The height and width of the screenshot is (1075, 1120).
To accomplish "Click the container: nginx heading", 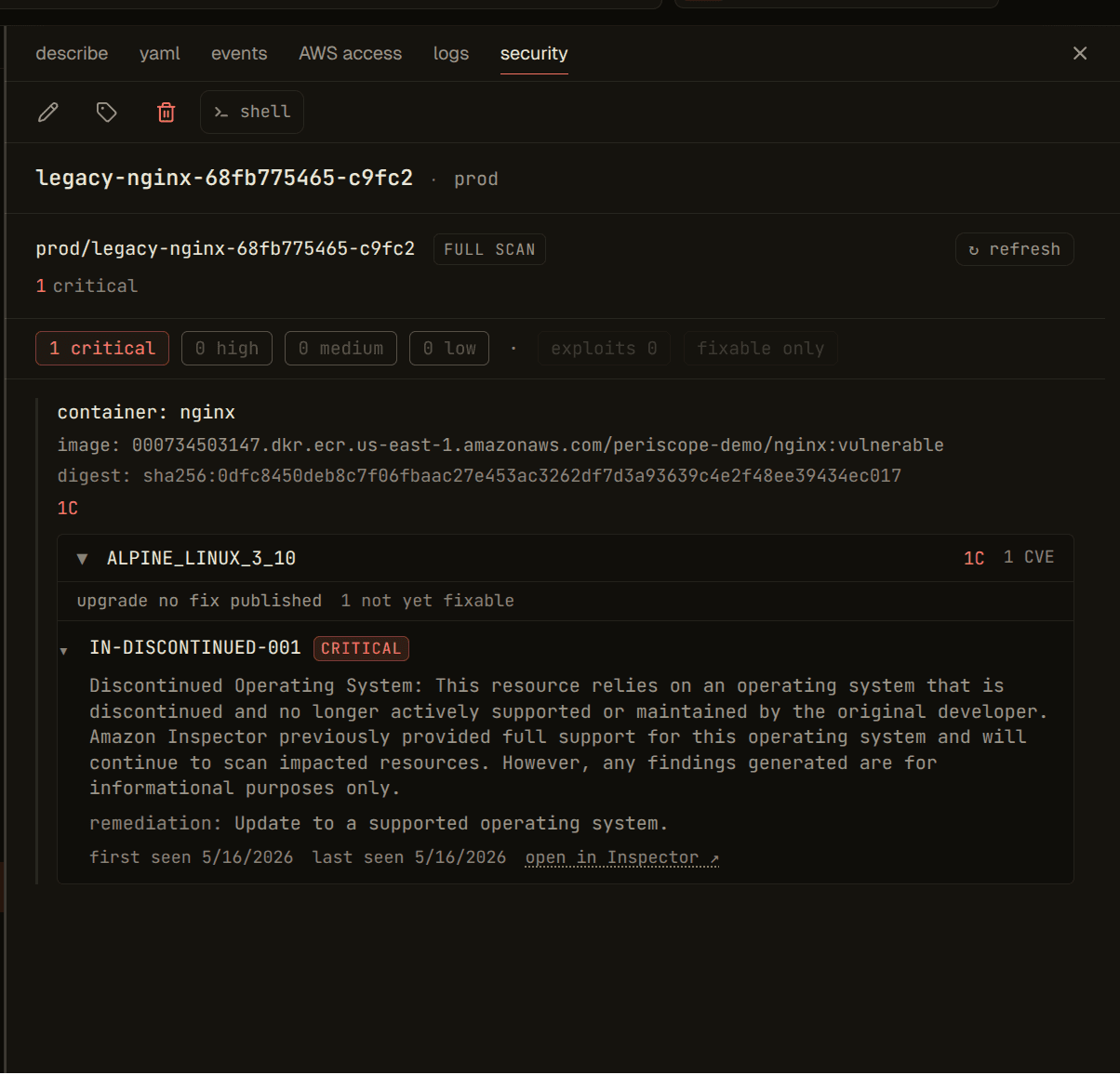I will click(146, 412).
